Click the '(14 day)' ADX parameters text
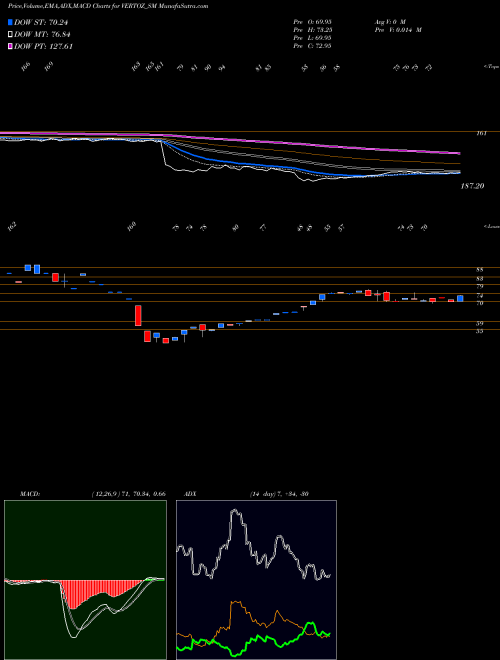Screen dimensions: 500x660 tap(262, 494)
